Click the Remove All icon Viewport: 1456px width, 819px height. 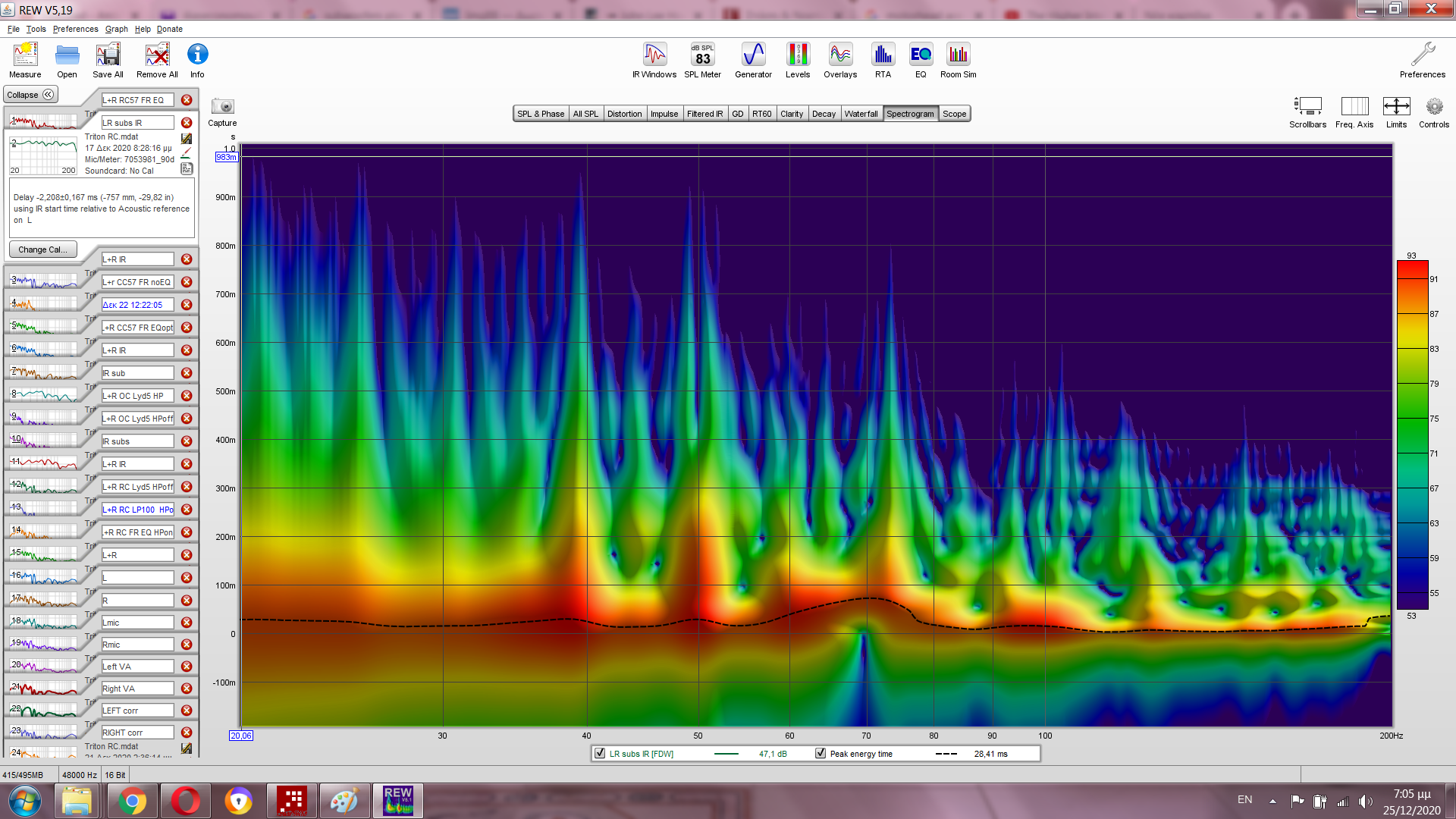click(x=157, y=55)
